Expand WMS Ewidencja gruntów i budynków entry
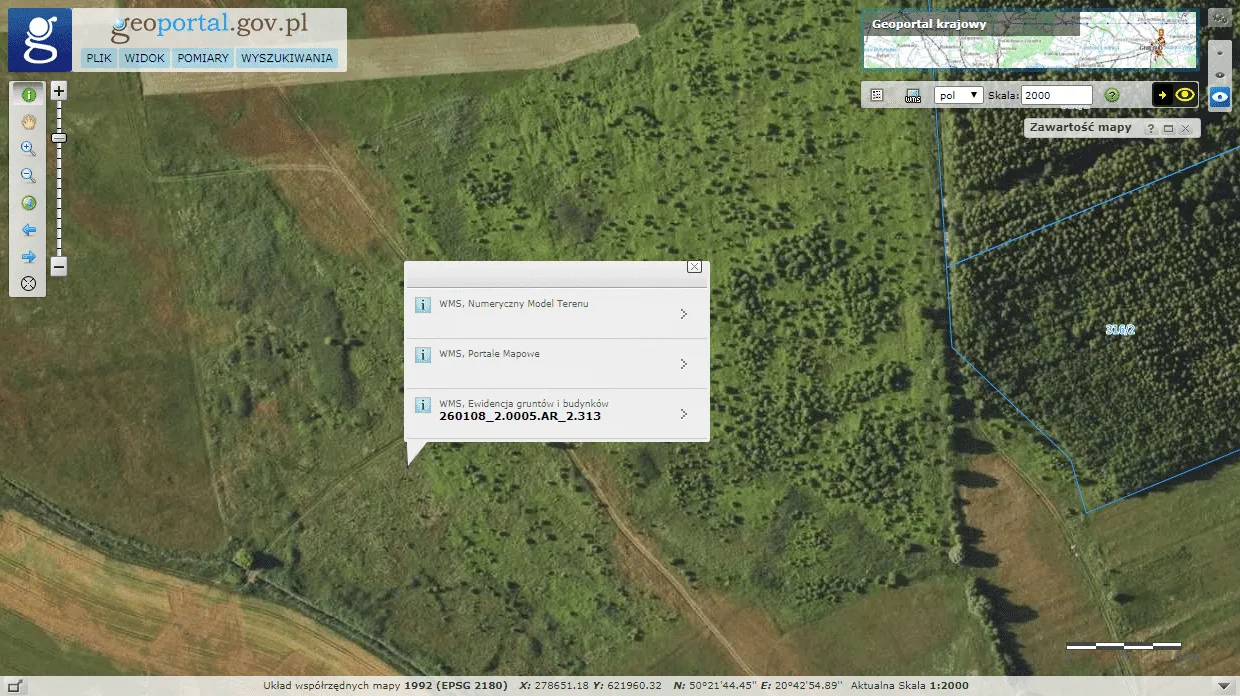 [683, 414]
